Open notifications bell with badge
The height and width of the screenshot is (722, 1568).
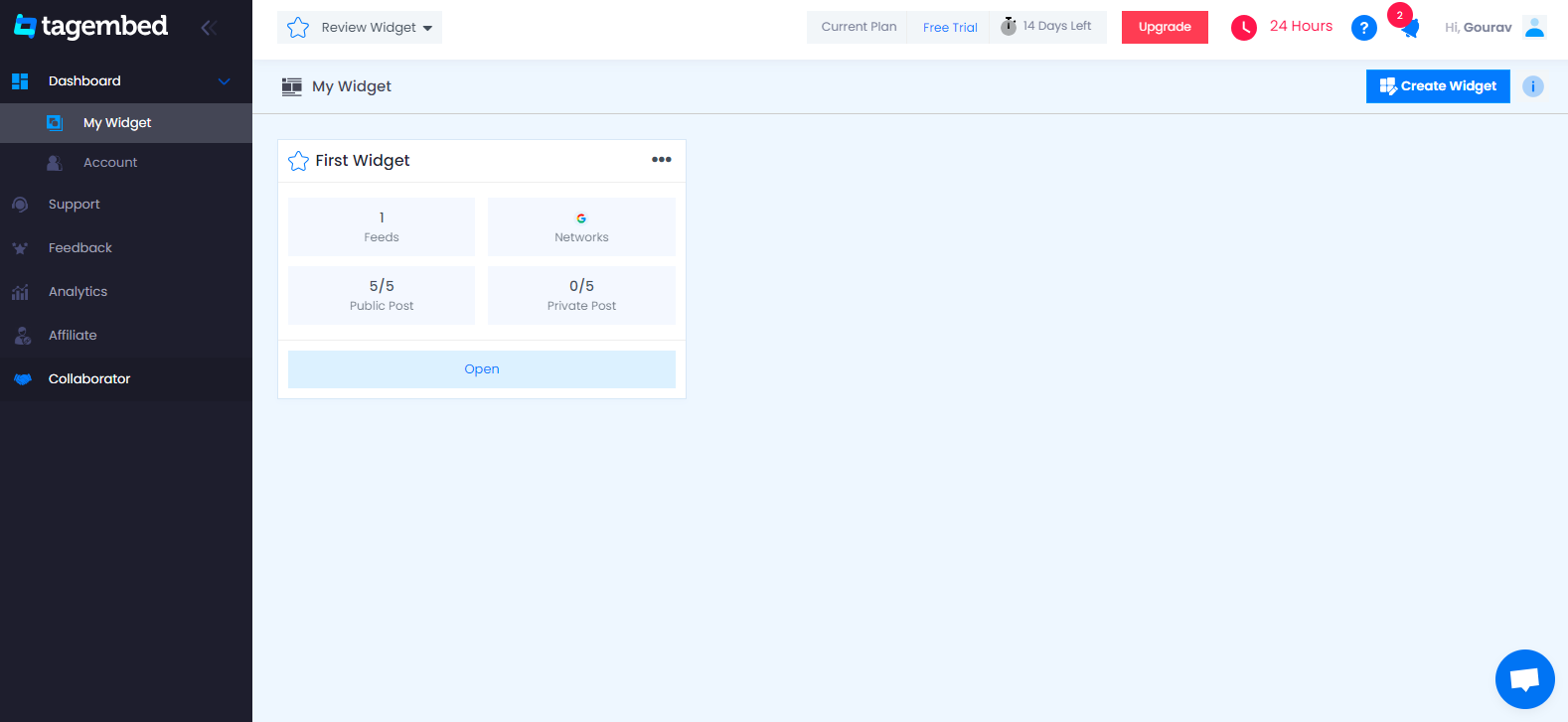click(x=1409, y=27)
